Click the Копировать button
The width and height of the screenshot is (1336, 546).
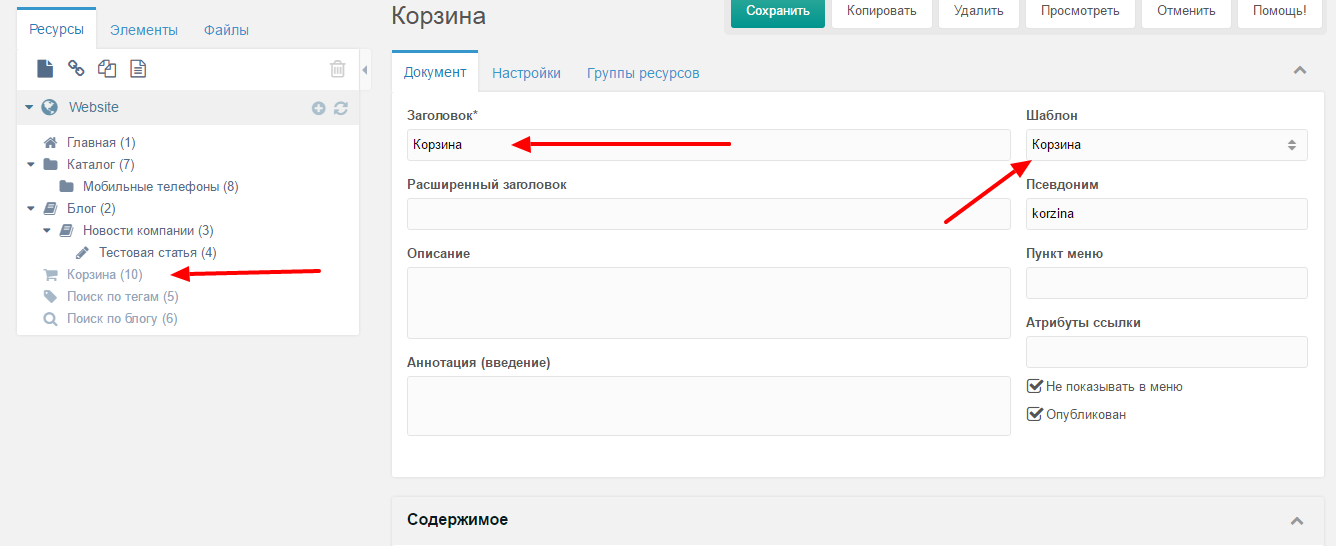882,11
